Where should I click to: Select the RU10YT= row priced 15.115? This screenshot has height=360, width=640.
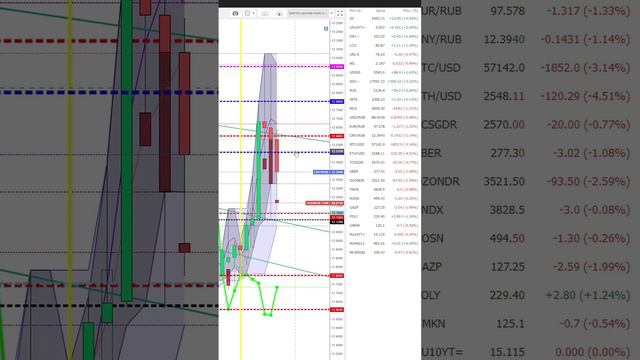pyautogui.click(x=384, y=234)
